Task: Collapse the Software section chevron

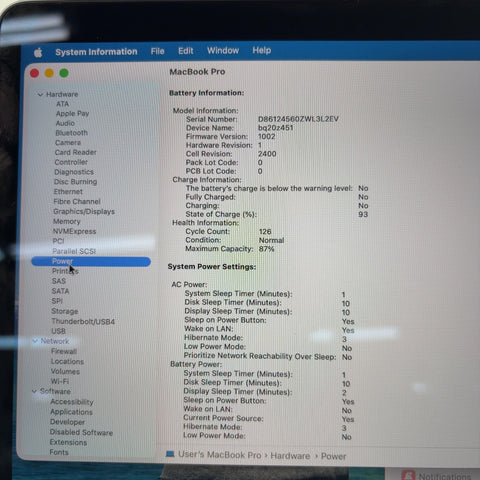Action: [34, 391]
